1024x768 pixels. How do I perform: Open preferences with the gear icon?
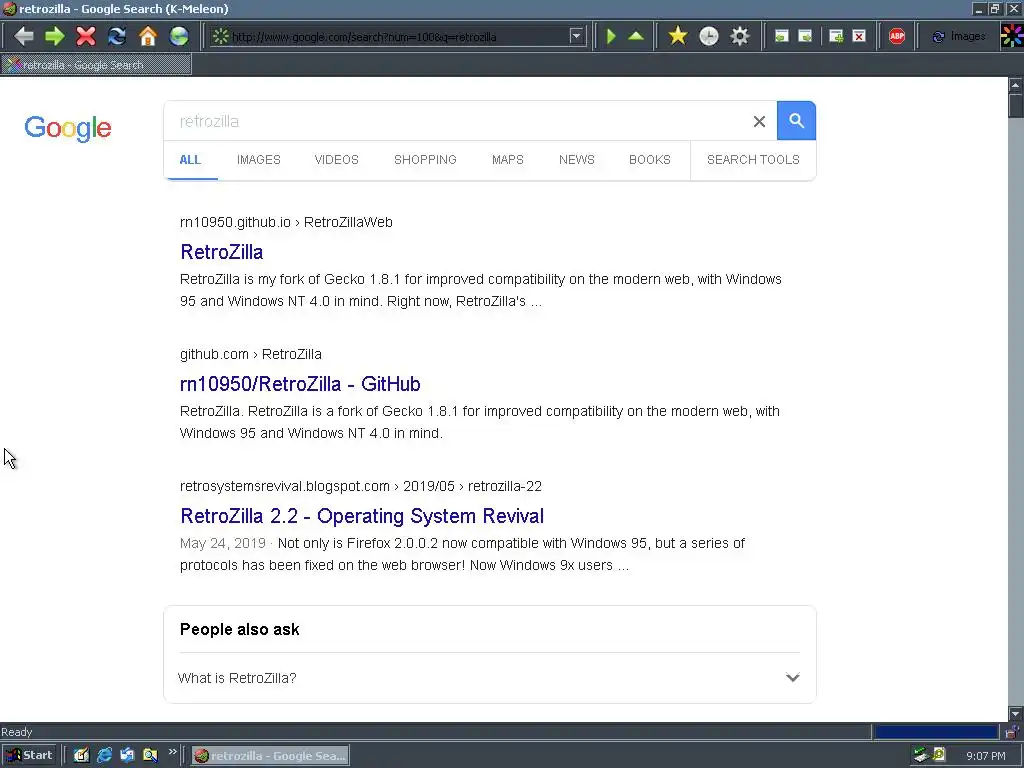tap(739, 36)
